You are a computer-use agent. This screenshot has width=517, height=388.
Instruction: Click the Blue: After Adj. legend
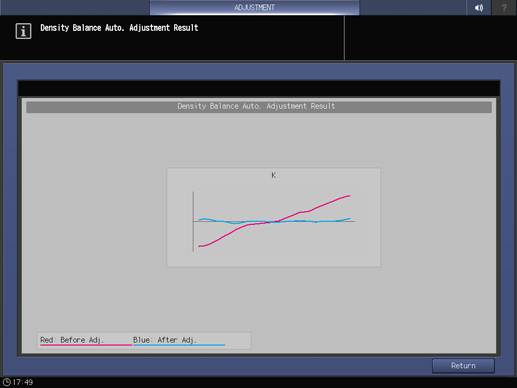[165, 340]
